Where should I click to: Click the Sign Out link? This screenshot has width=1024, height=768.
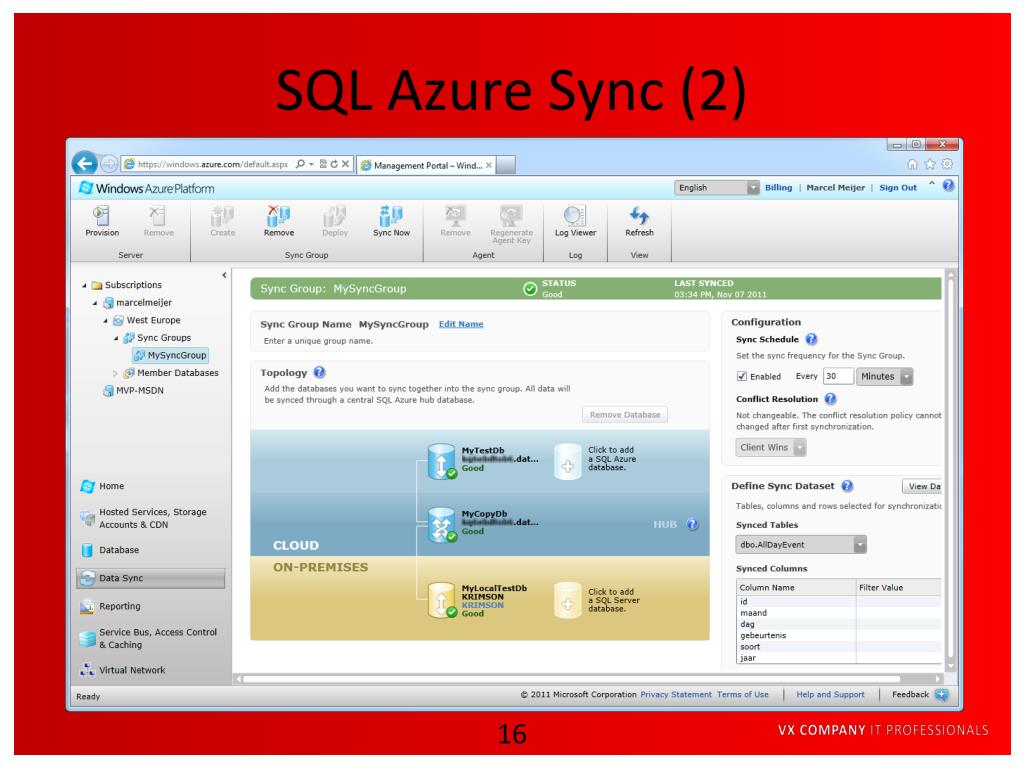pyautogui.click(x=898, y=187)
